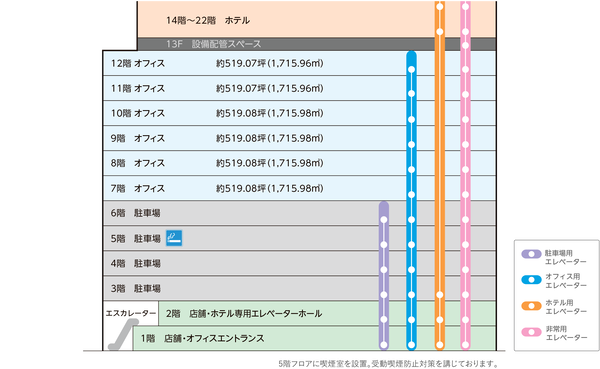The height and width of the screenshot is (369, 600).
Task: Select the ホテル用エレベーター legend label
Action: click(566, 307)
